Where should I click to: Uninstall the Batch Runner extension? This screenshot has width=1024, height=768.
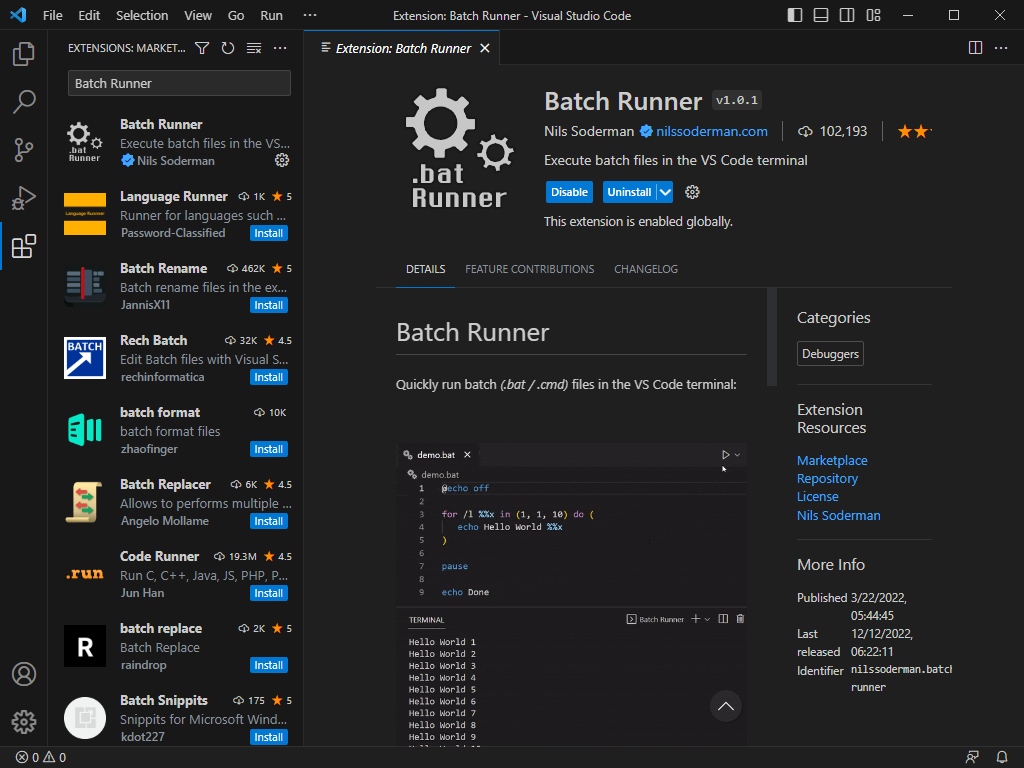point(630,192)
